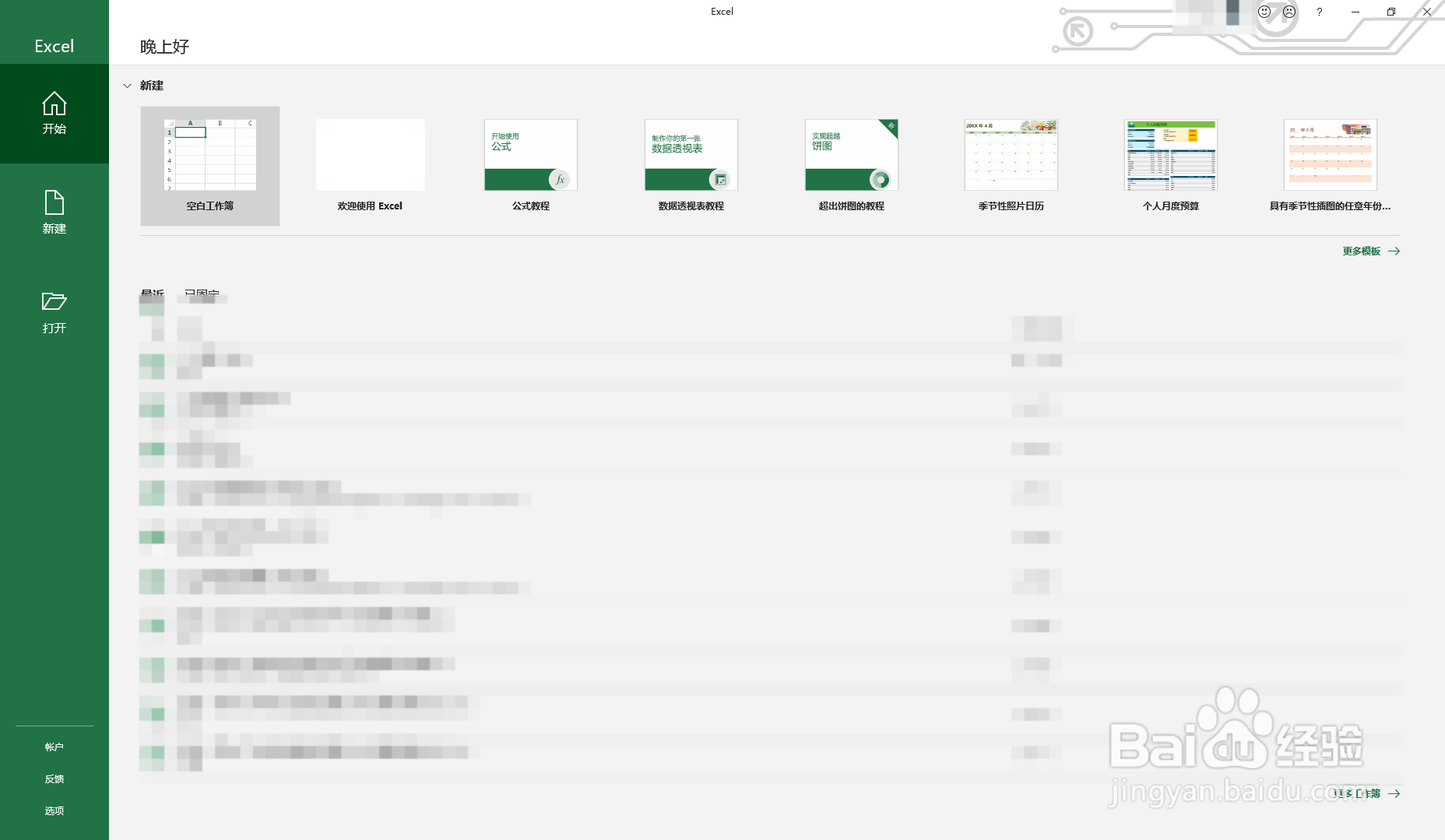Image resolution: width=1445 pixels, height=840 pixels.
Task: Send a smile via happy face icon
Action: pos(1264,12)
